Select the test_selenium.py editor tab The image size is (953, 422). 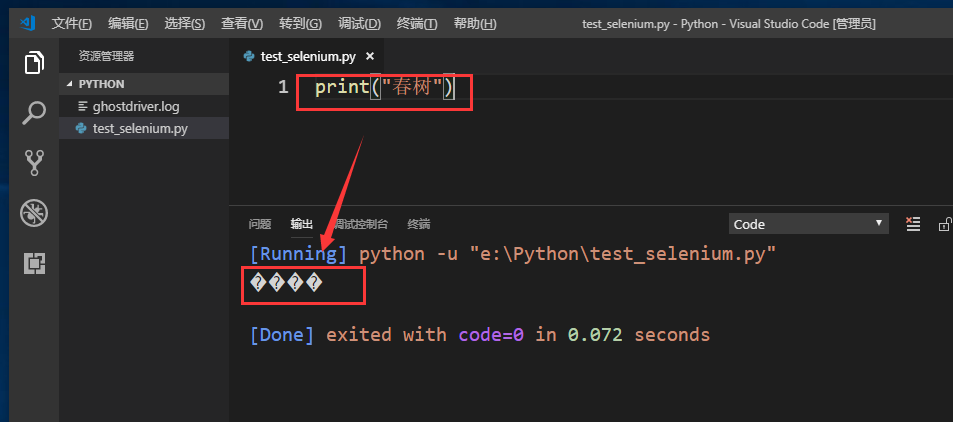(x=306, y=57)
